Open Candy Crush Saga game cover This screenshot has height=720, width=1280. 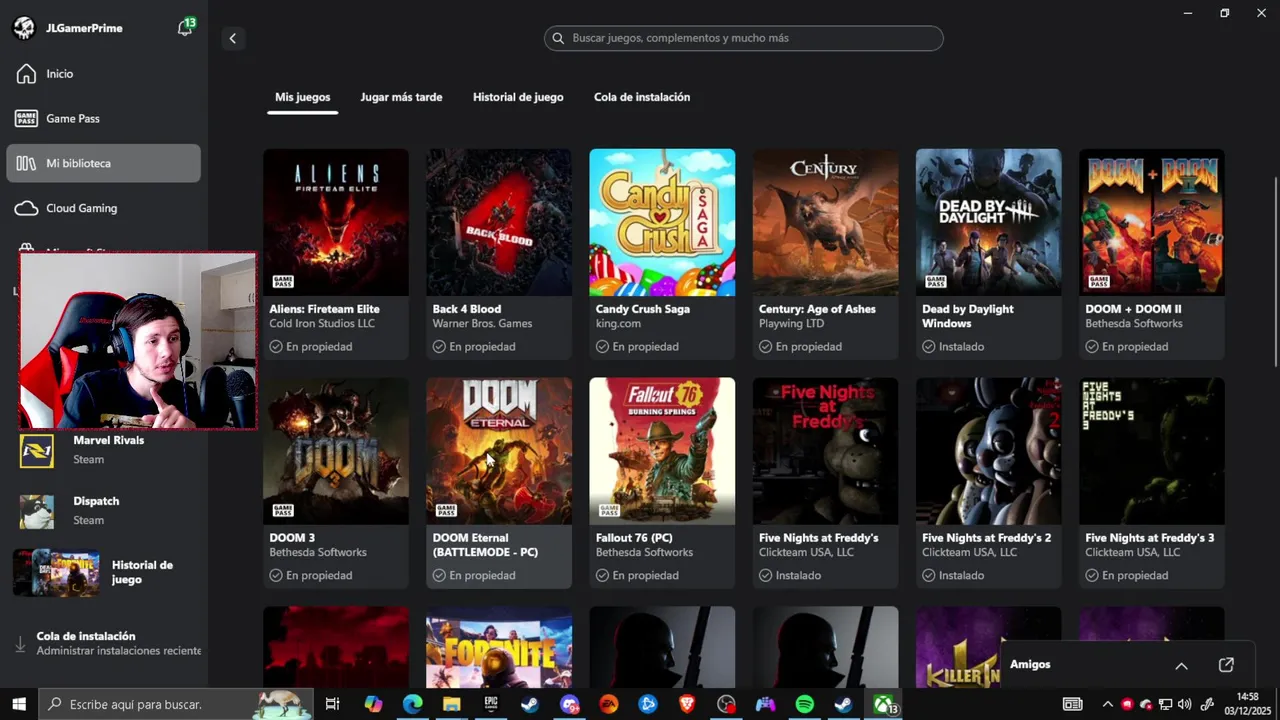click(x=662, y=222)
